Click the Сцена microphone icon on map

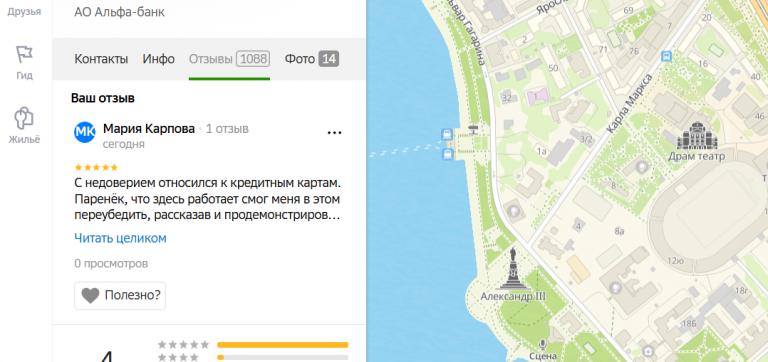[543, 344]
